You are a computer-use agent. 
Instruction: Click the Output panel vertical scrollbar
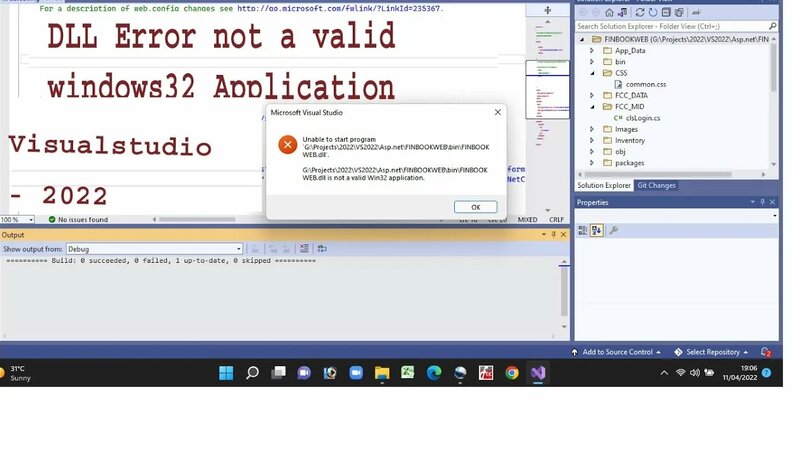564,294
